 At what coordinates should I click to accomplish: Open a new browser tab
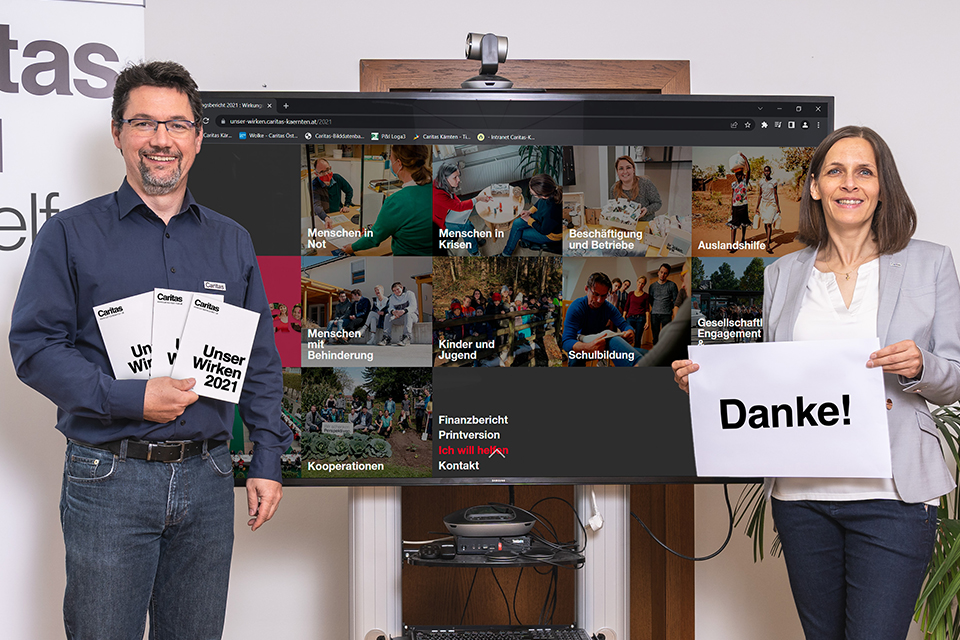pyautogui.click(x=286, y=106)
